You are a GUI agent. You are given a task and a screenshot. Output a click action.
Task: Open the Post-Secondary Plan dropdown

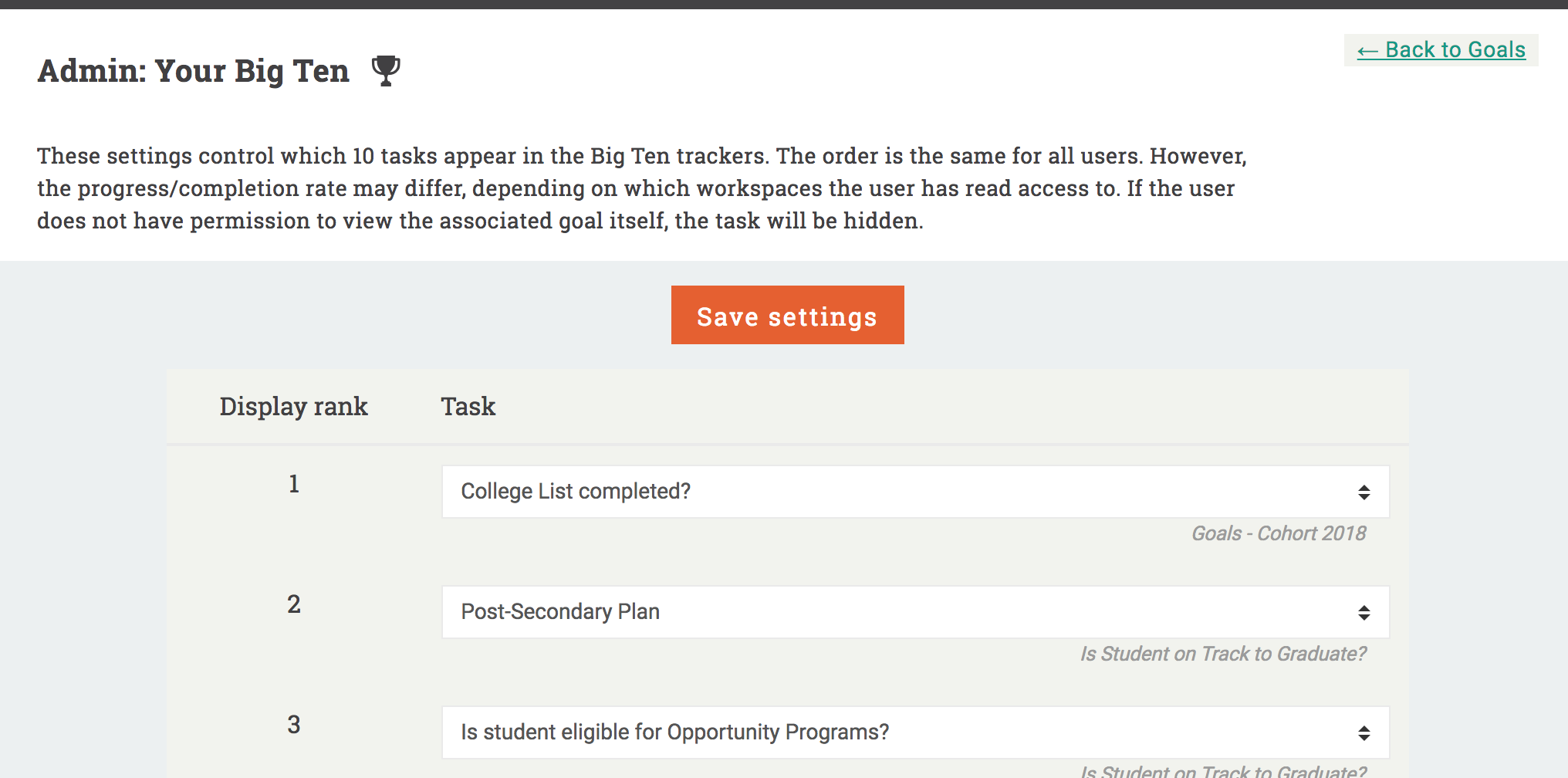click(x=914, y=612)
